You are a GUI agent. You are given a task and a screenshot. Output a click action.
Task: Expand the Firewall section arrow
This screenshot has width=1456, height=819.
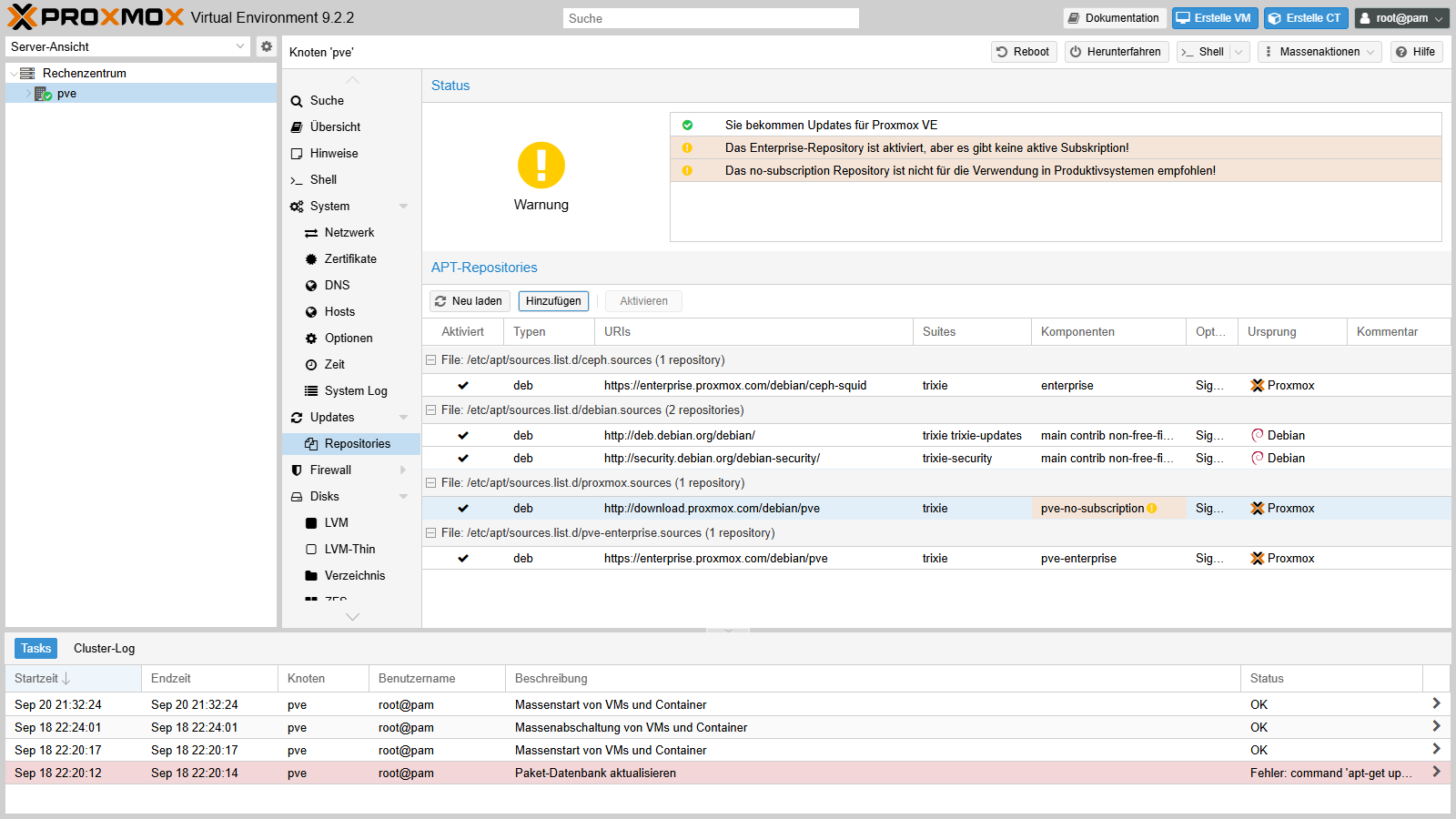click(x=403, y=470)
